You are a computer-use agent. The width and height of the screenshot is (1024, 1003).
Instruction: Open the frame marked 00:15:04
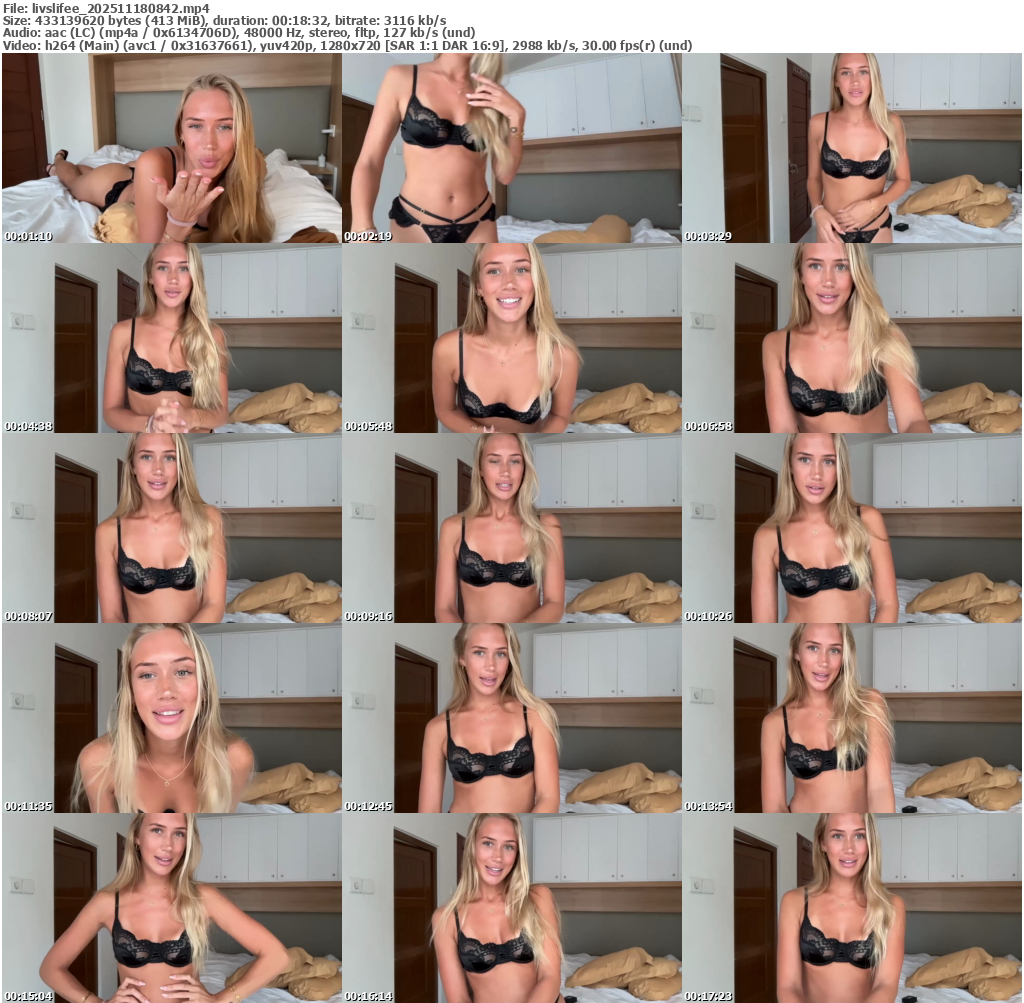171,908
